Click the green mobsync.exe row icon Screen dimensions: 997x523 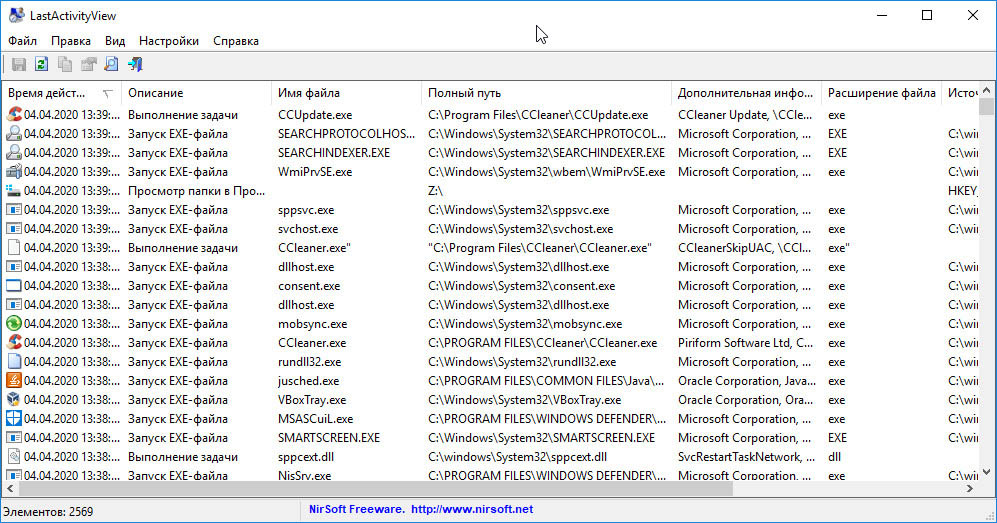click(14, 323)
